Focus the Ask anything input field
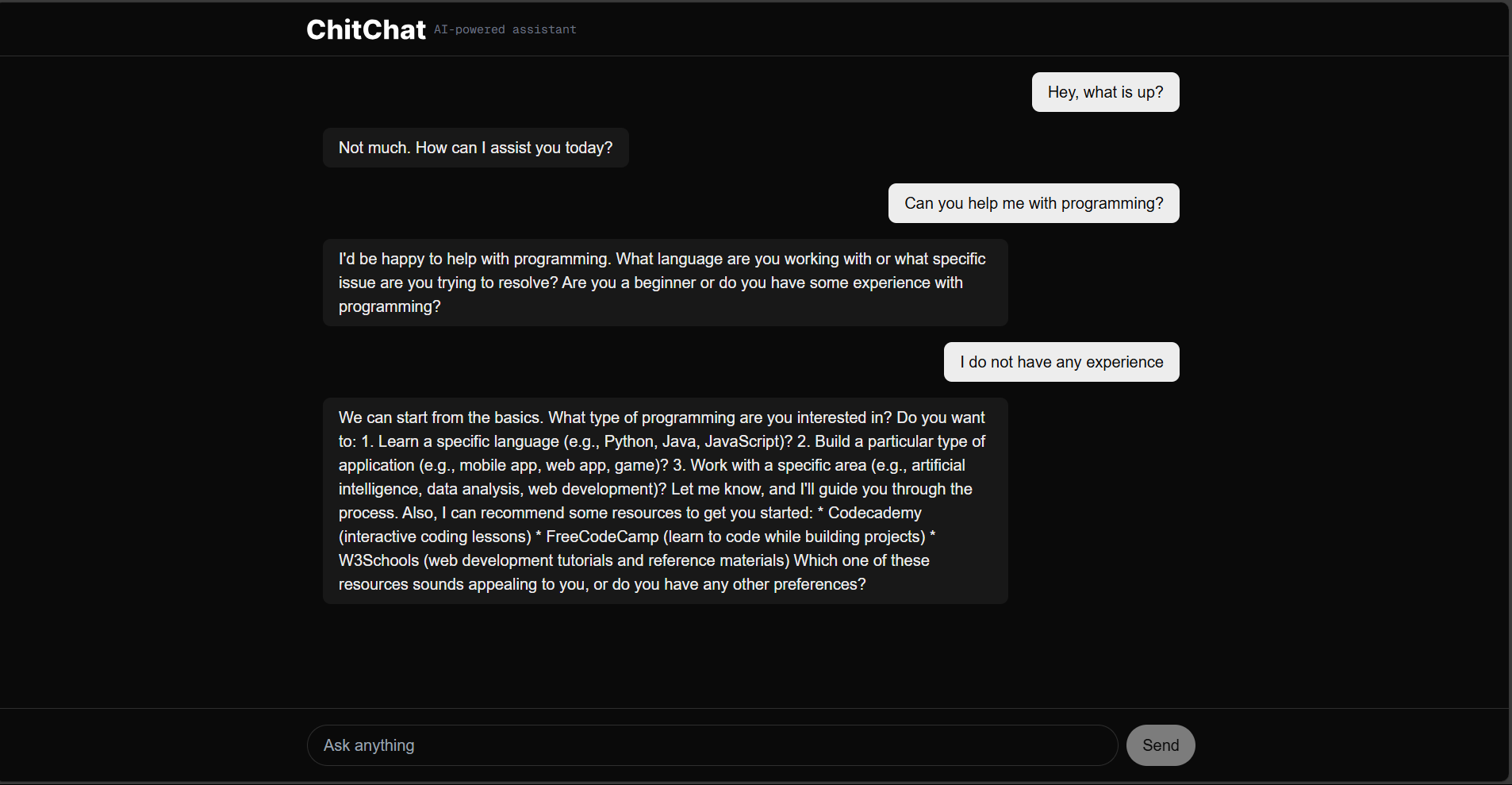Image resolution: width=1512 pixels, height=785 pixels. click(x=712, y=745)
